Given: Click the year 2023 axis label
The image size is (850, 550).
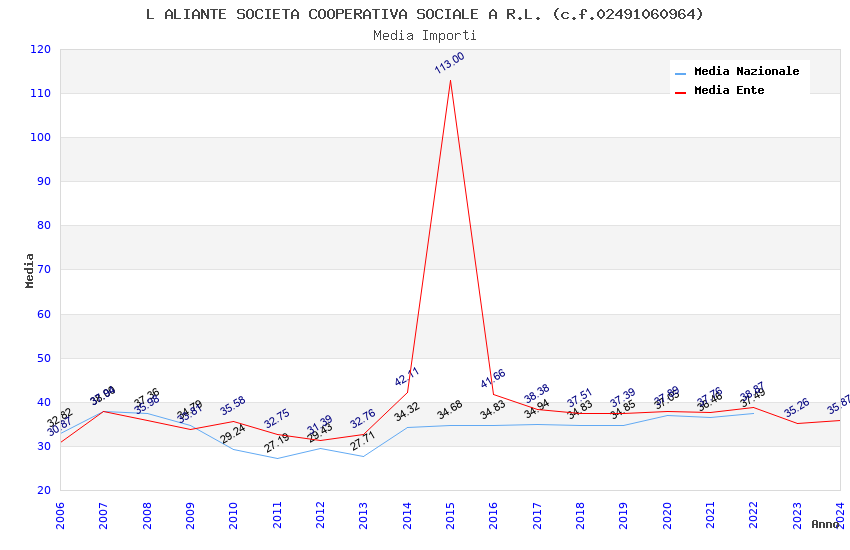Looking at the screenshot, I should [x=797, y=515].
